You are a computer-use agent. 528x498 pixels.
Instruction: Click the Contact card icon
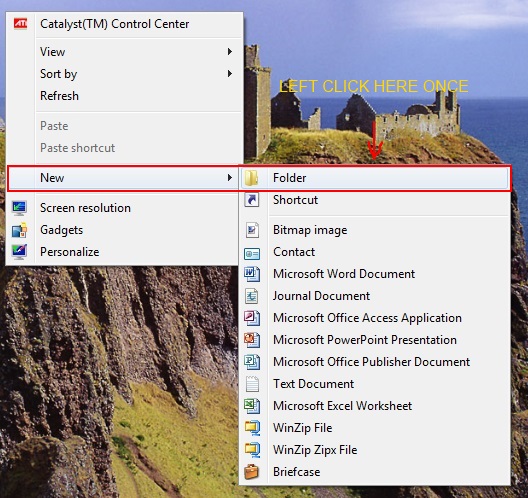(252, 254)
